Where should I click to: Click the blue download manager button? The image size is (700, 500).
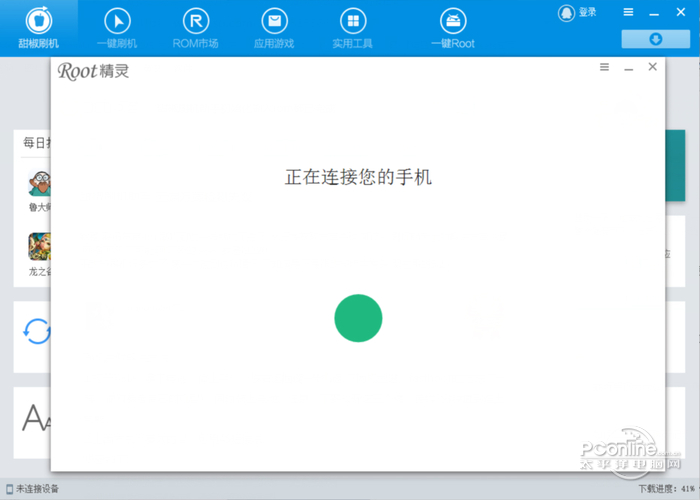click(655, 39)
